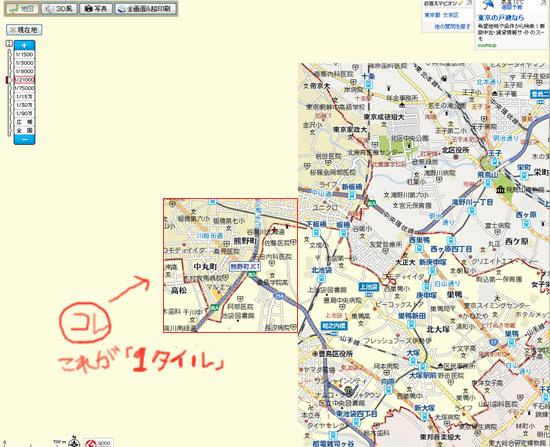This screenshot has width=550, height=447.
Task: Select the 1/1500 scale level
Action: [x=24, y=54]
